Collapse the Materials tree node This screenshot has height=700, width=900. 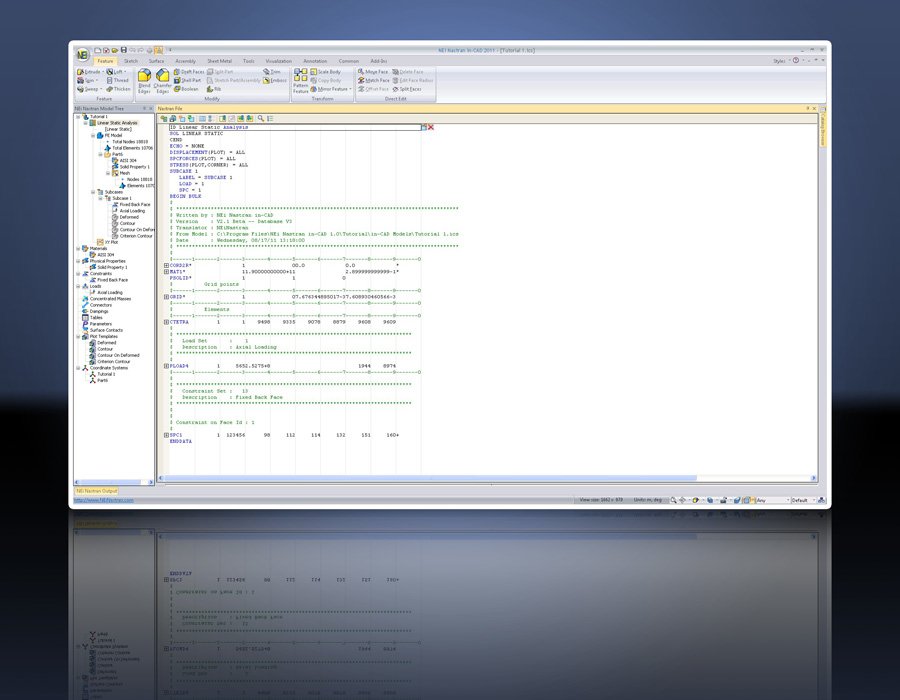pyautogui.click(x=78, y=248)
